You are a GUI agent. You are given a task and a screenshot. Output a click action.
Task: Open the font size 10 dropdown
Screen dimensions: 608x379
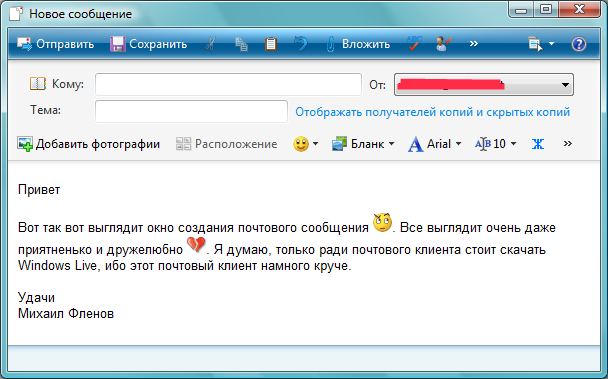(x=496, y=144)
